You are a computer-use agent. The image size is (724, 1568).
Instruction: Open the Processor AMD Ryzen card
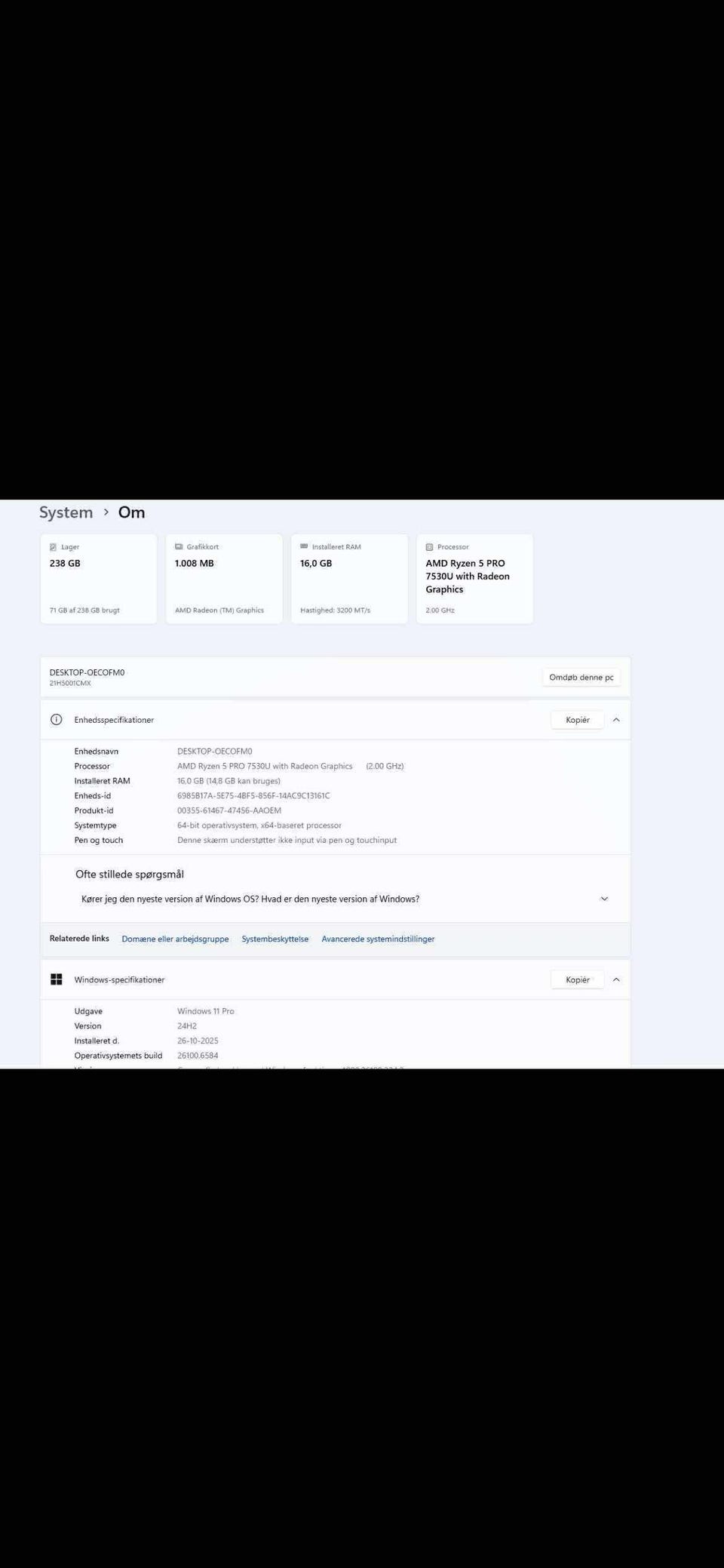475,579
